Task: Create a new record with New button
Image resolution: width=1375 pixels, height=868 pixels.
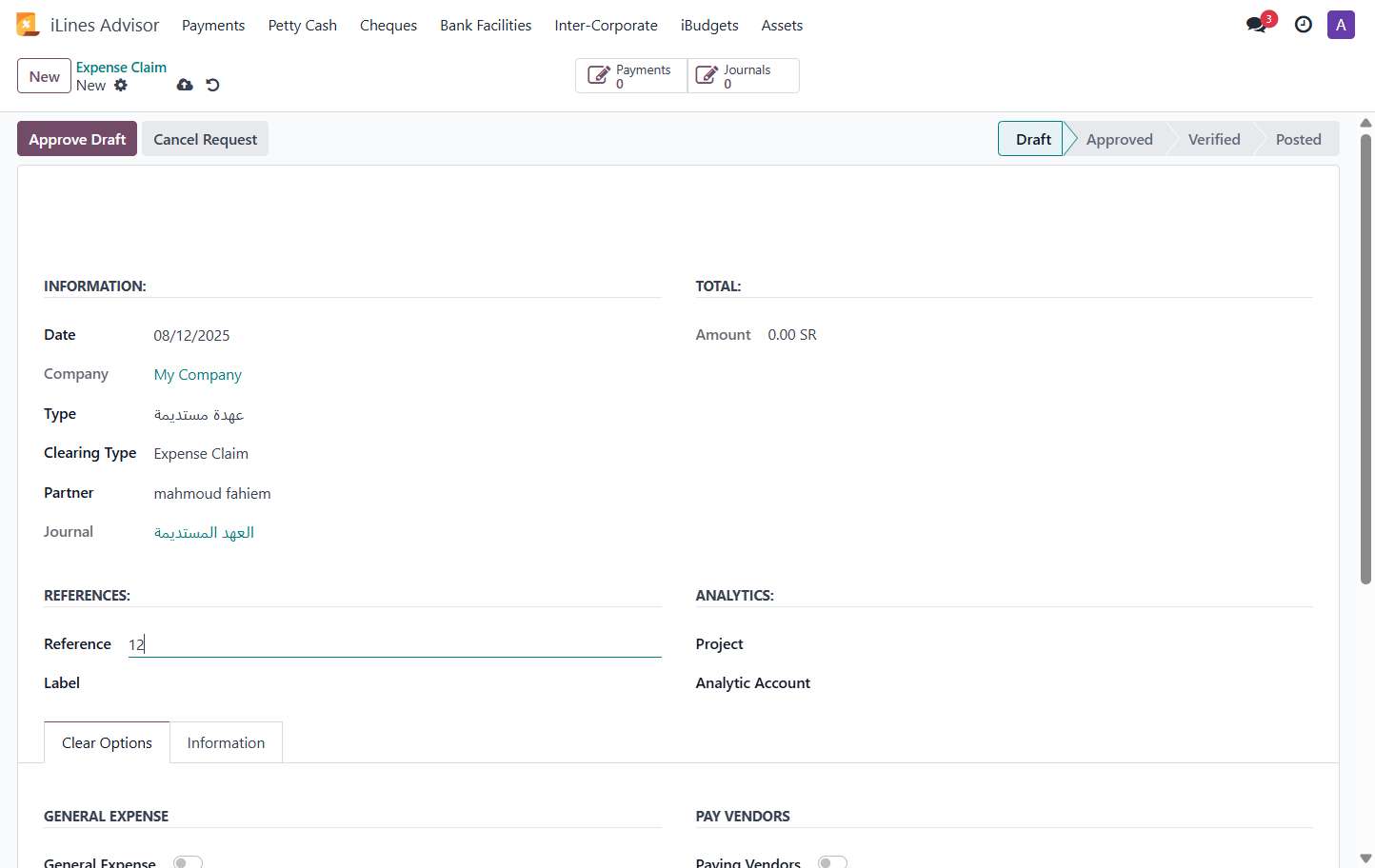Action: point(44,76)
